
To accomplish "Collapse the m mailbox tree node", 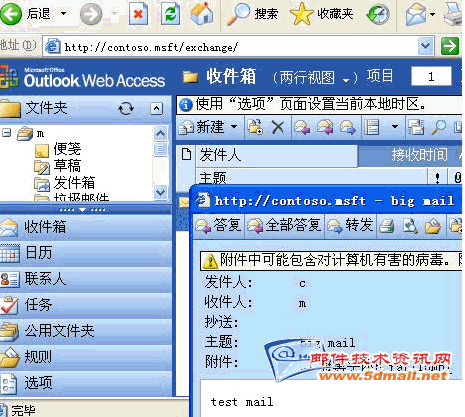I will [x=6, y=133].
